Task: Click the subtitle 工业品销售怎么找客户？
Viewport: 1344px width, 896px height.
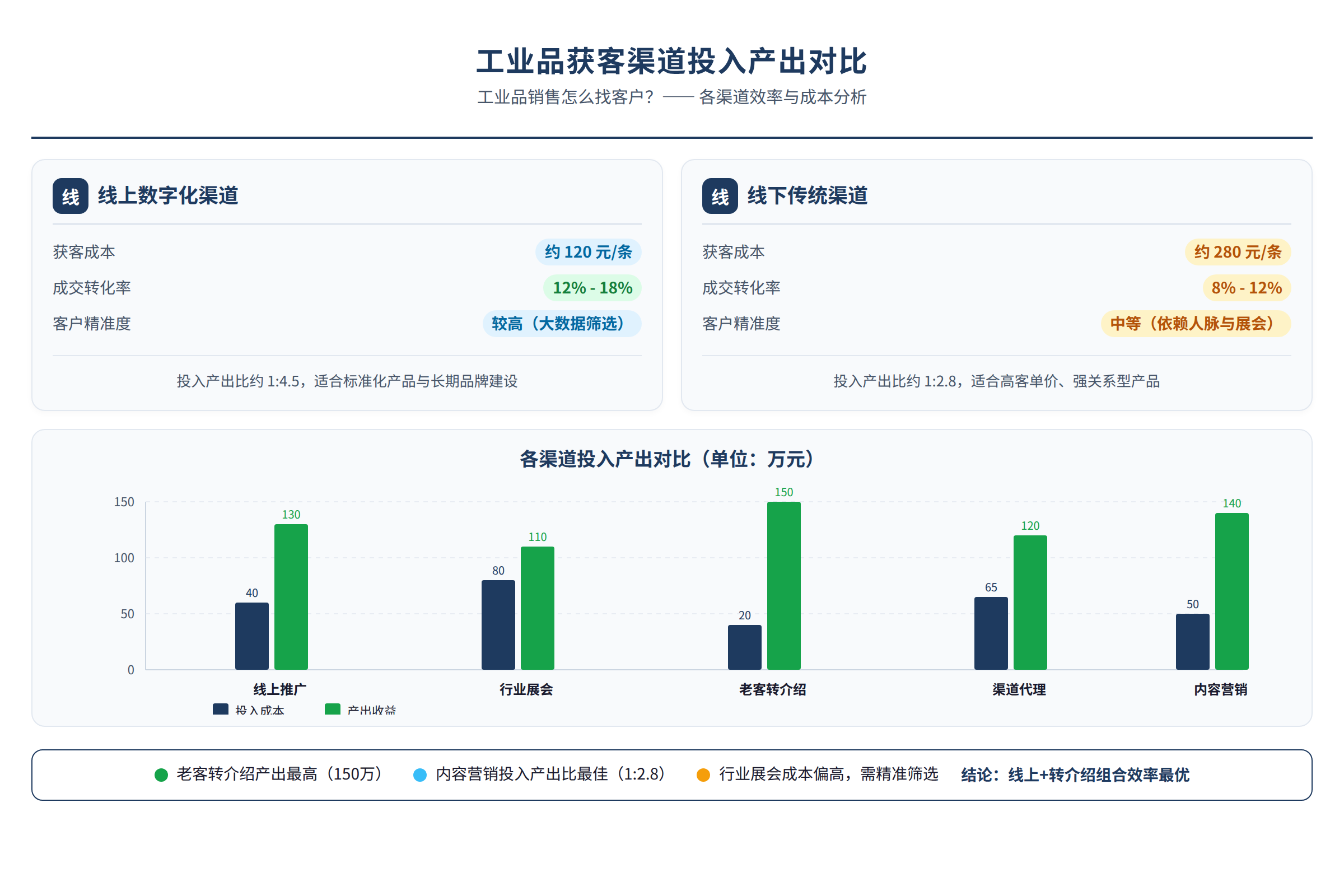Action: pyautogui.click(x=566, y=97)
